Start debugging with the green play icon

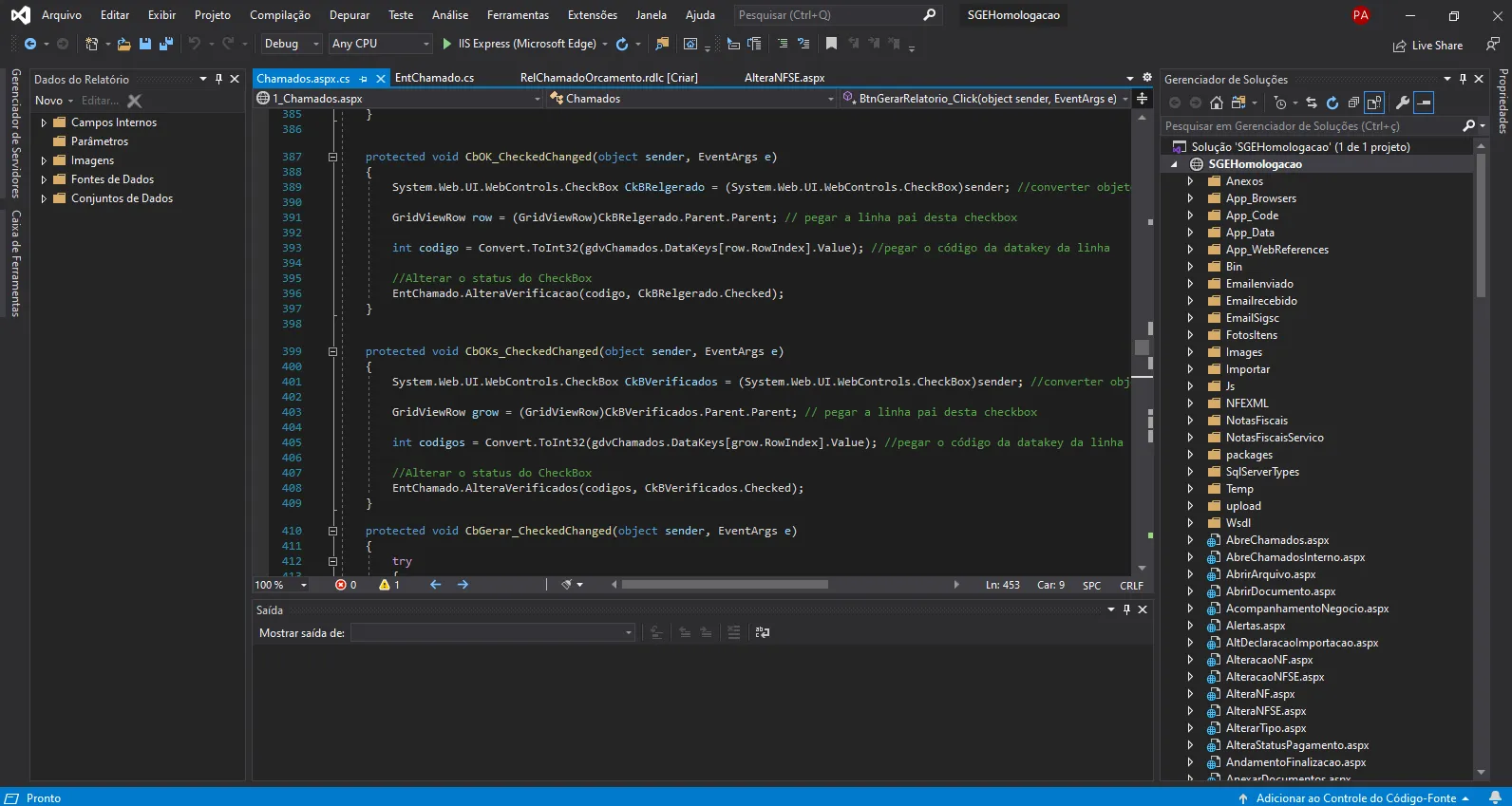(x=447, y=44)
